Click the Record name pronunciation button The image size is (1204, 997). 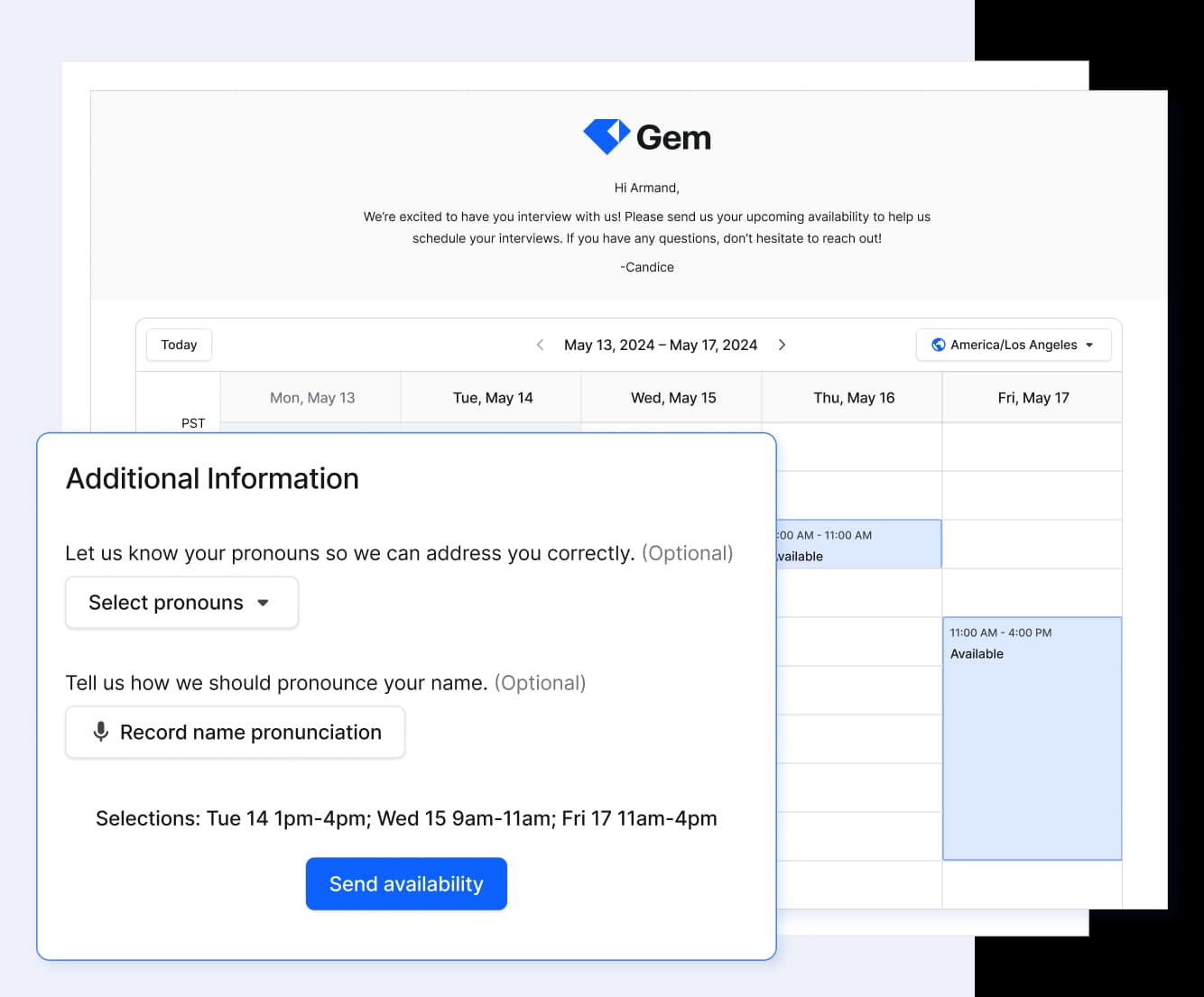pyautogui.click(x=235, y=732)
